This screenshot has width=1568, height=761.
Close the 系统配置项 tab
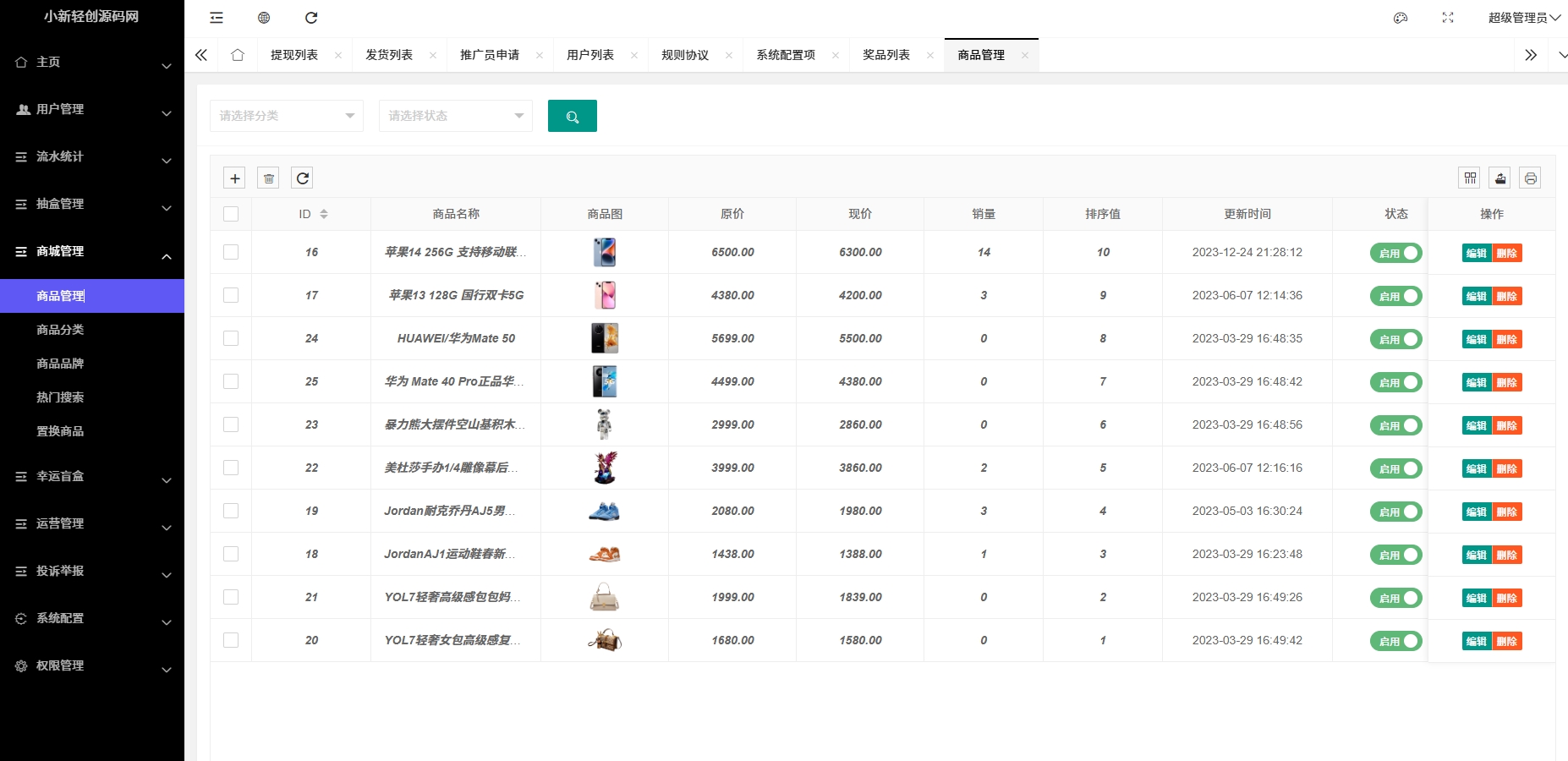836,55
